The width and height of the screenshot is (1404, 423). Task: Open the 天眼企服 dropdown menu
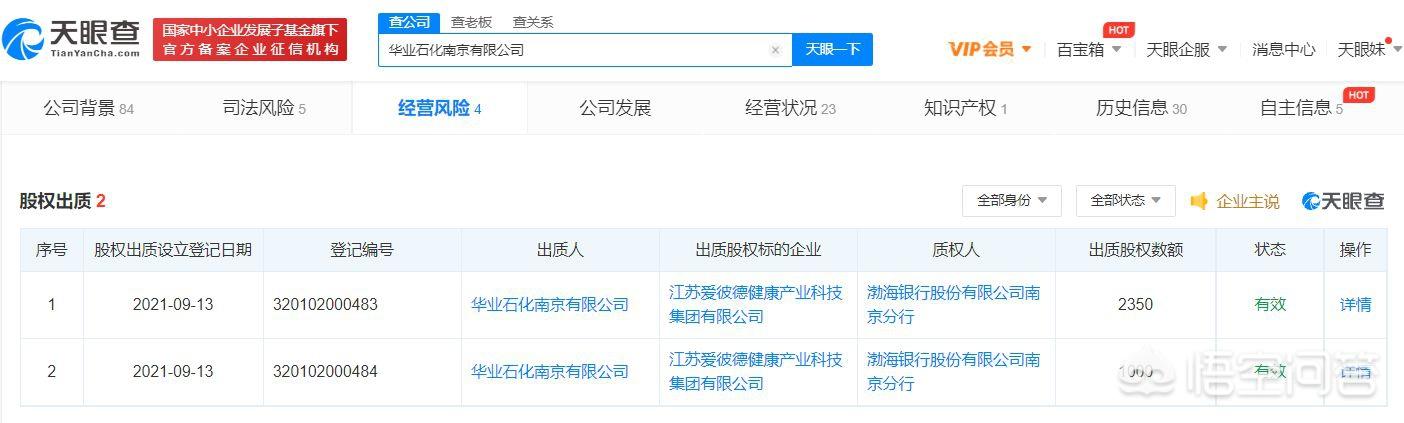coord(1186,49)
